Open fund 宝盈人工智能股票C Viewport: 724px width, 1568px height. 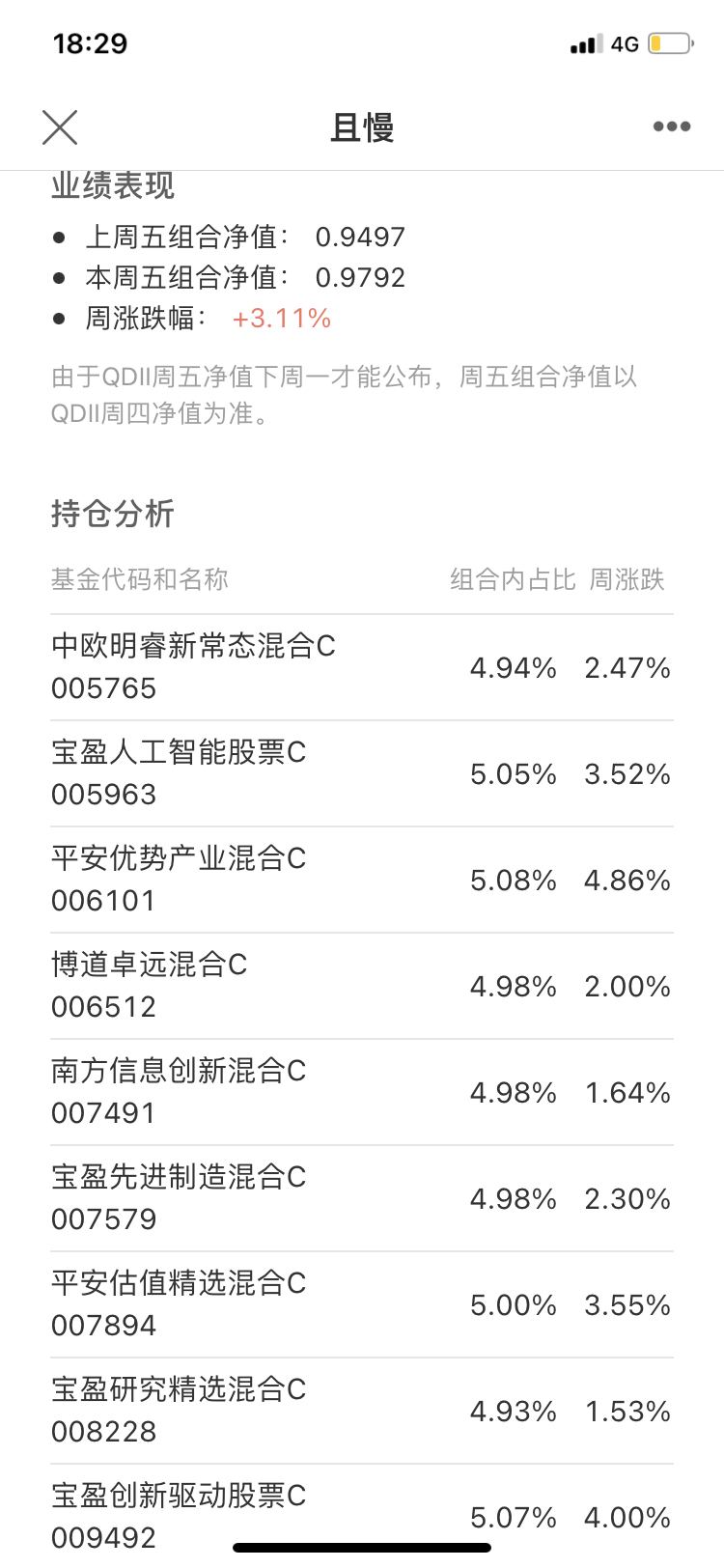(x=179, y=772)
